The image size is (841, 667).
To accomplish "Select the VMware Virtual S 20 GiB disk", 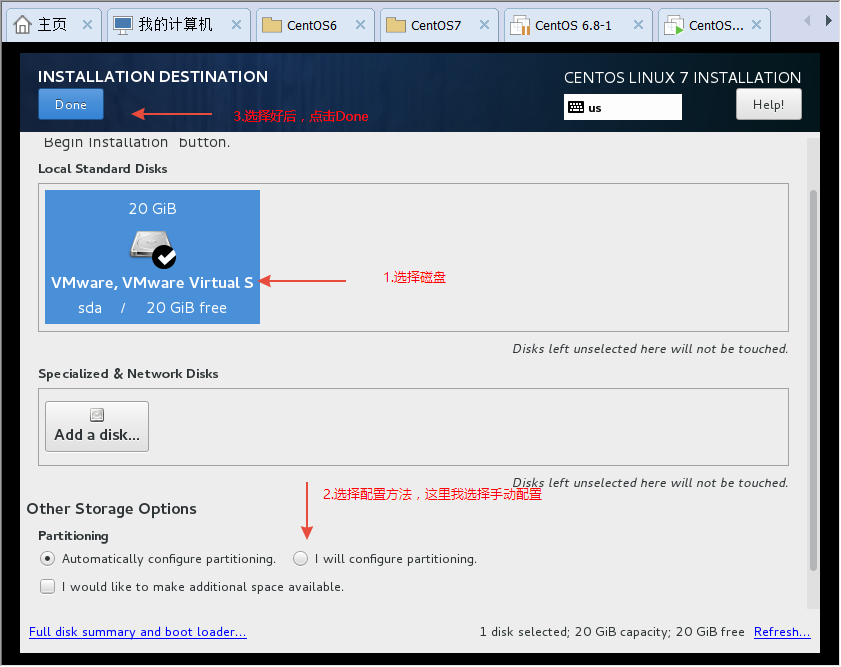I will click(152, 257).
